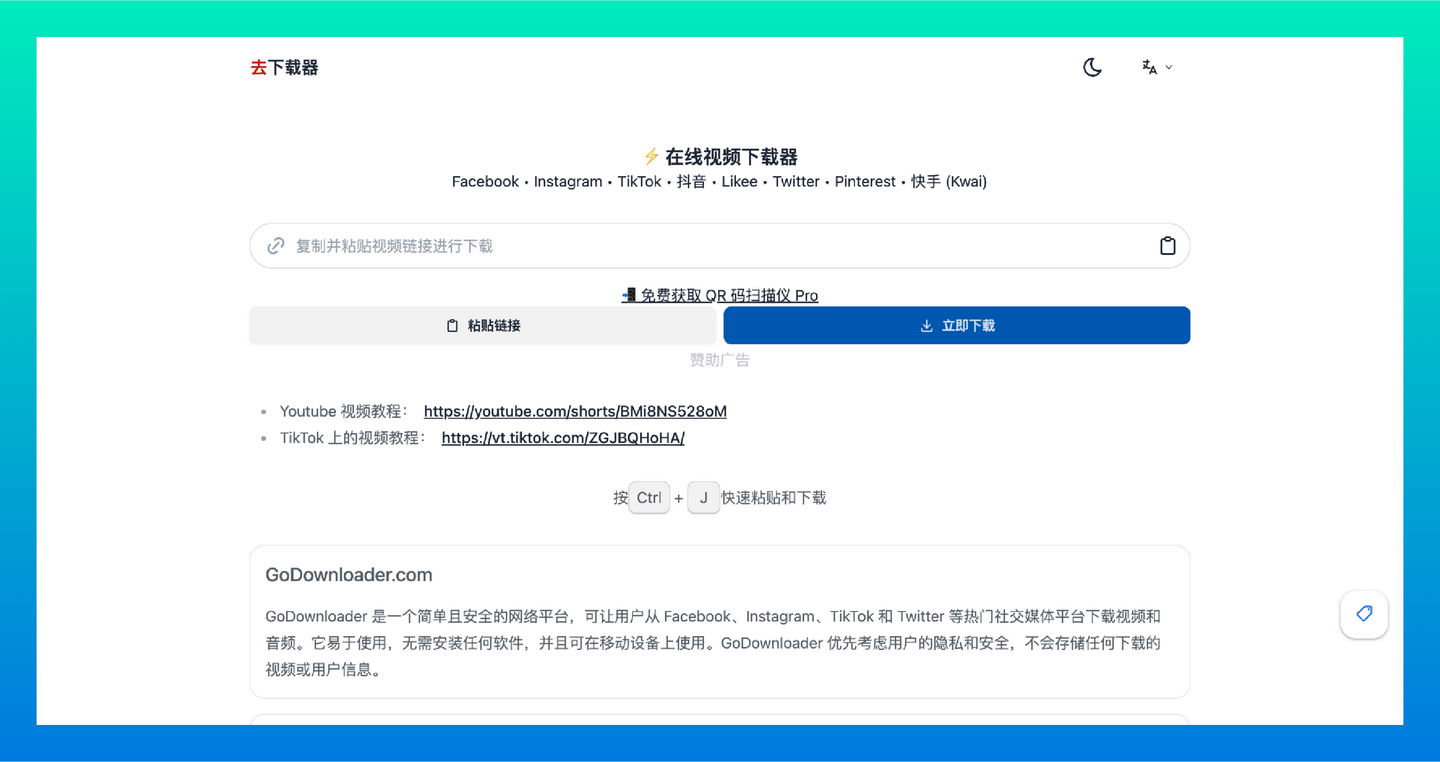Click the download arrow icon on 立即下载
1440x762 pixels.
(x=926, y=325)
